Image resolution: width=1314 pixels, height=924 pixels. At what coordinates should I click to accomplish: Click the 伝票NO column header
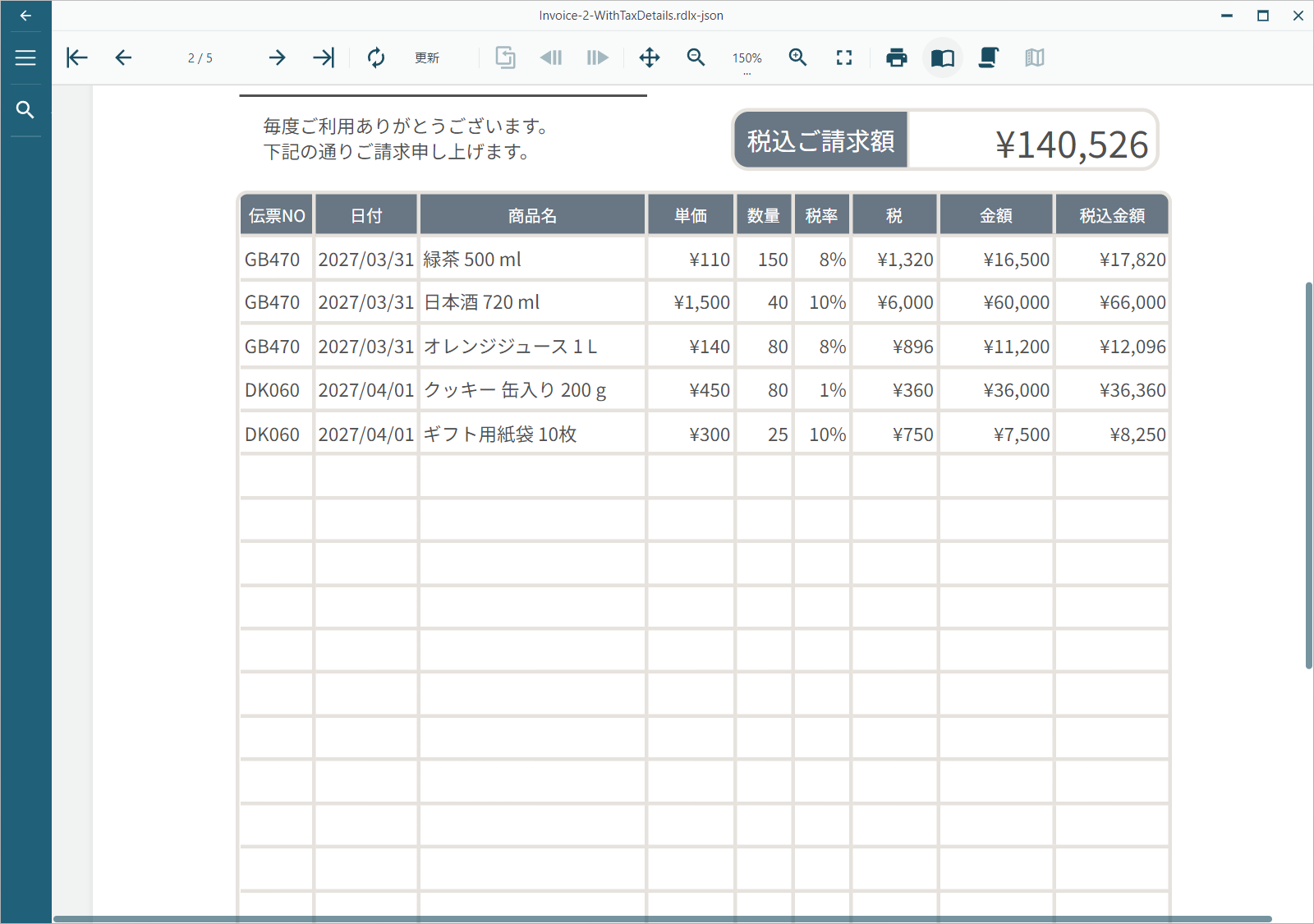277,215
